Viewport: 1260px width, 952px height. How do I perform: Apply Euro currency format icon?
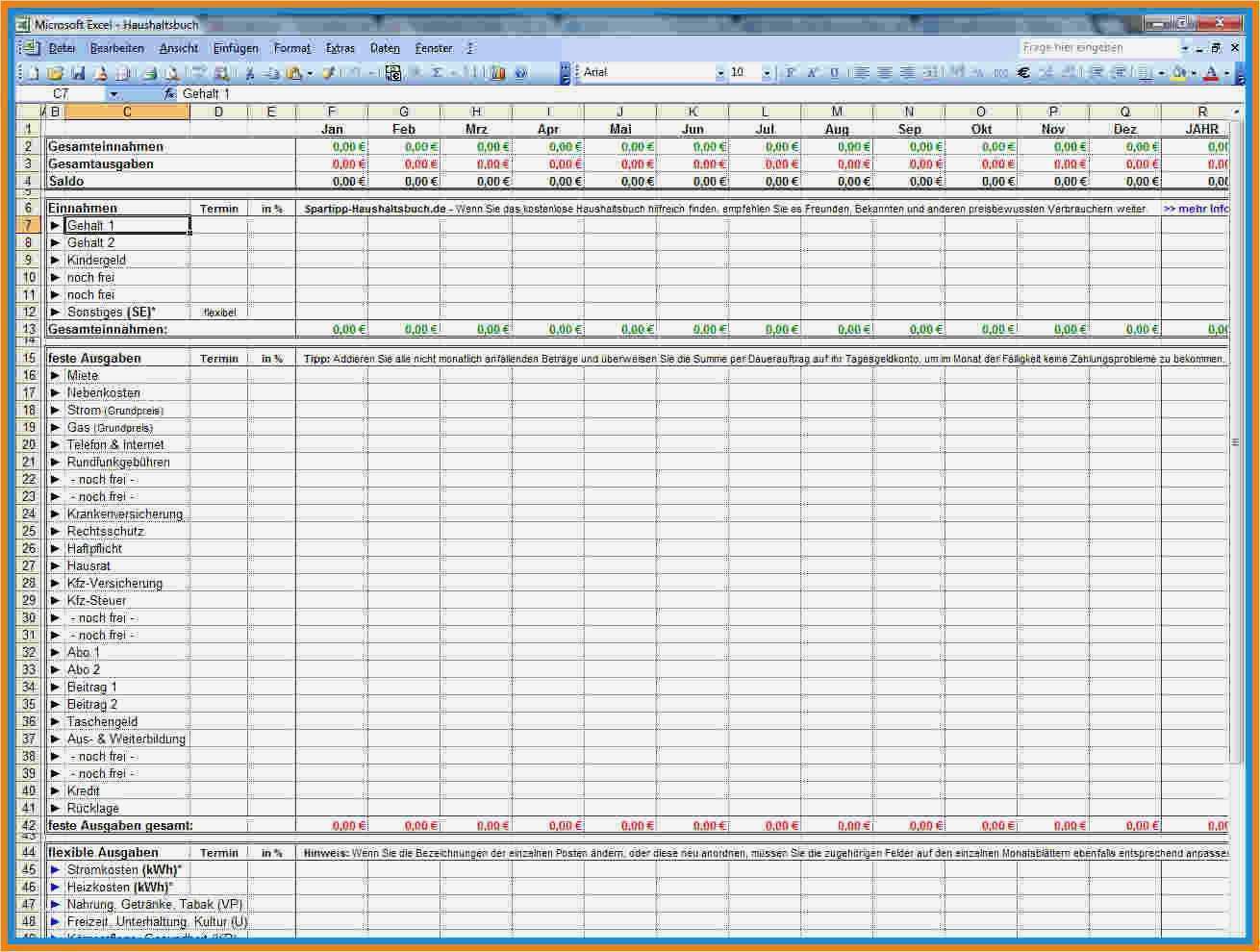(1023, 72)
